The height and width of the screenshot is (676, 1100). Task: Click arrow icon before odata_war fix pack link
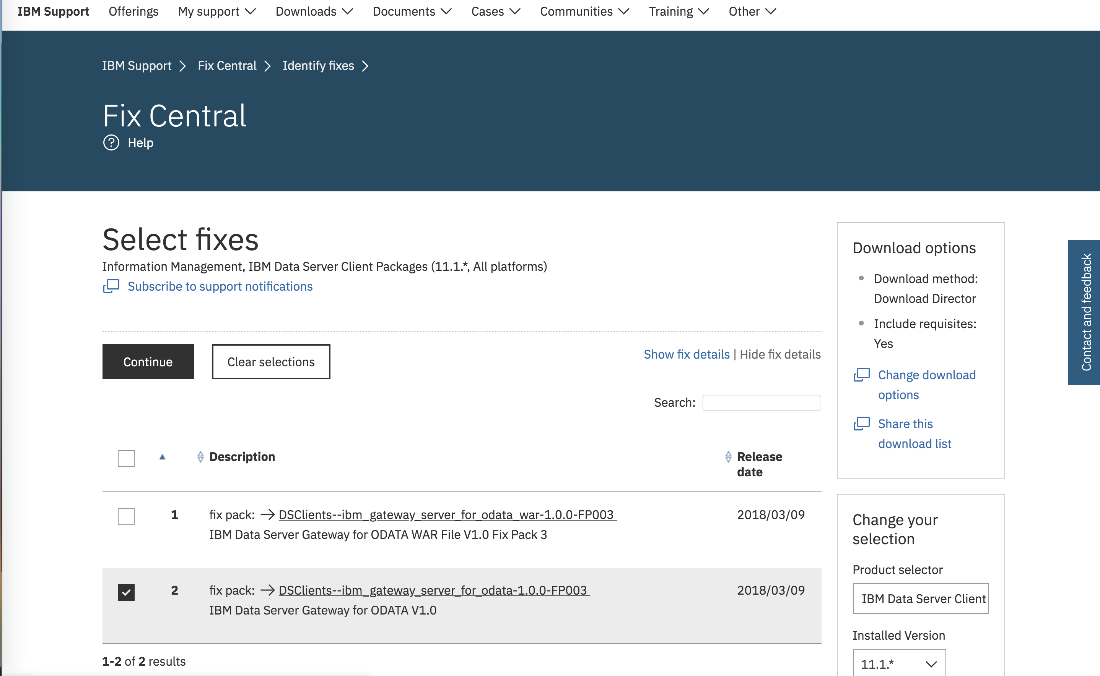tap(267, 515)
